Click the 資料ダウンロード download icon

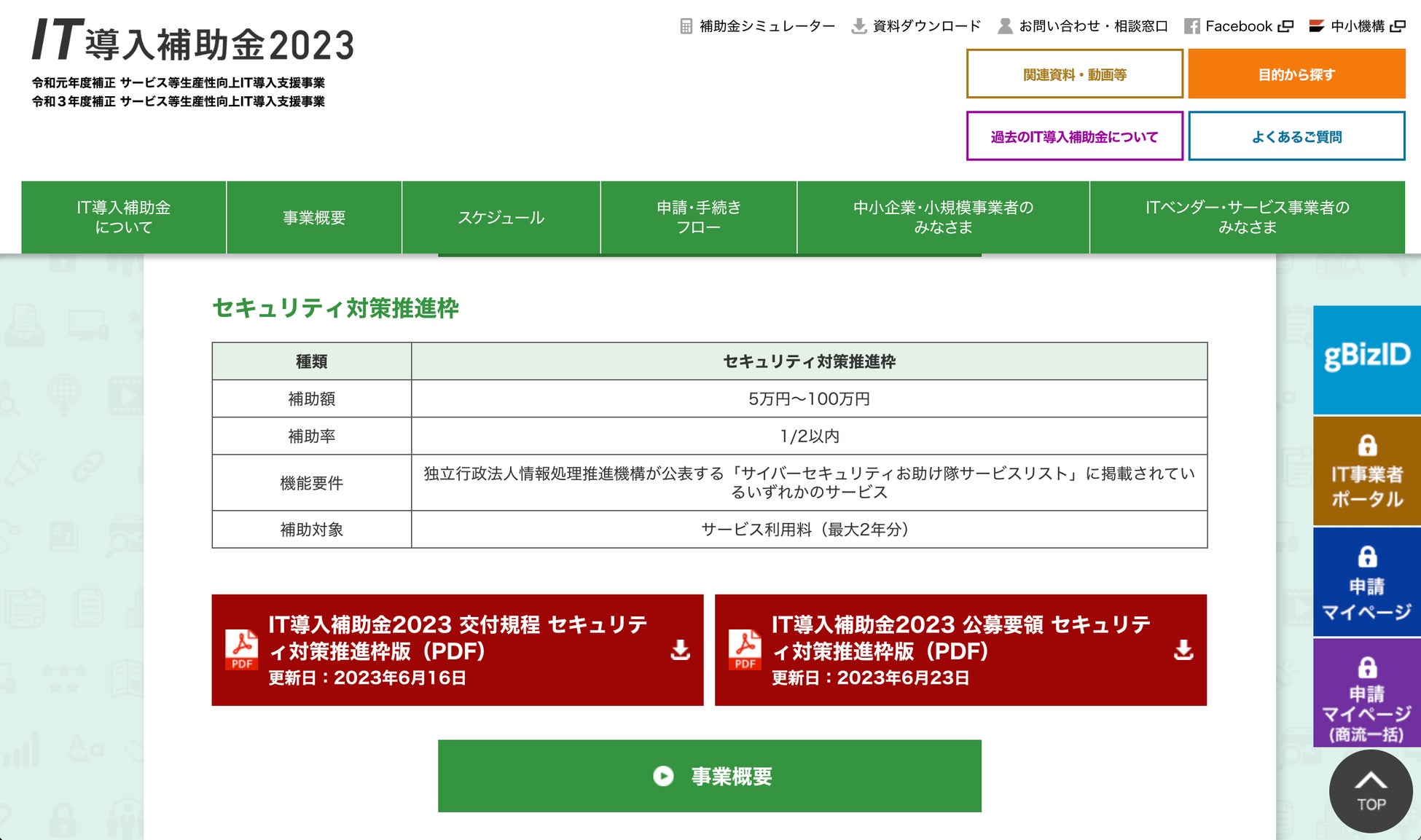859,26
